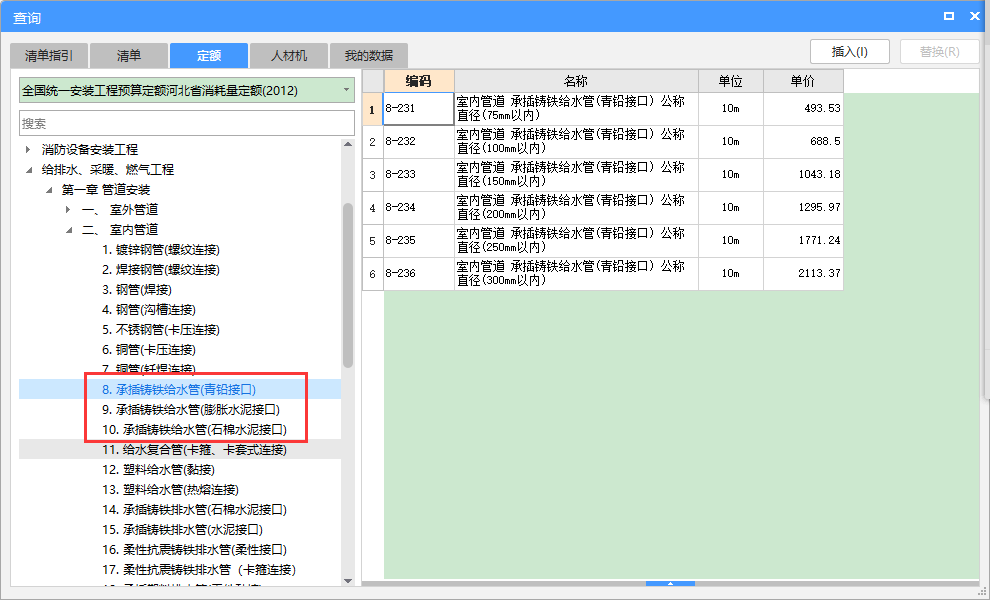Switch to the 人材机 tab

289,56
